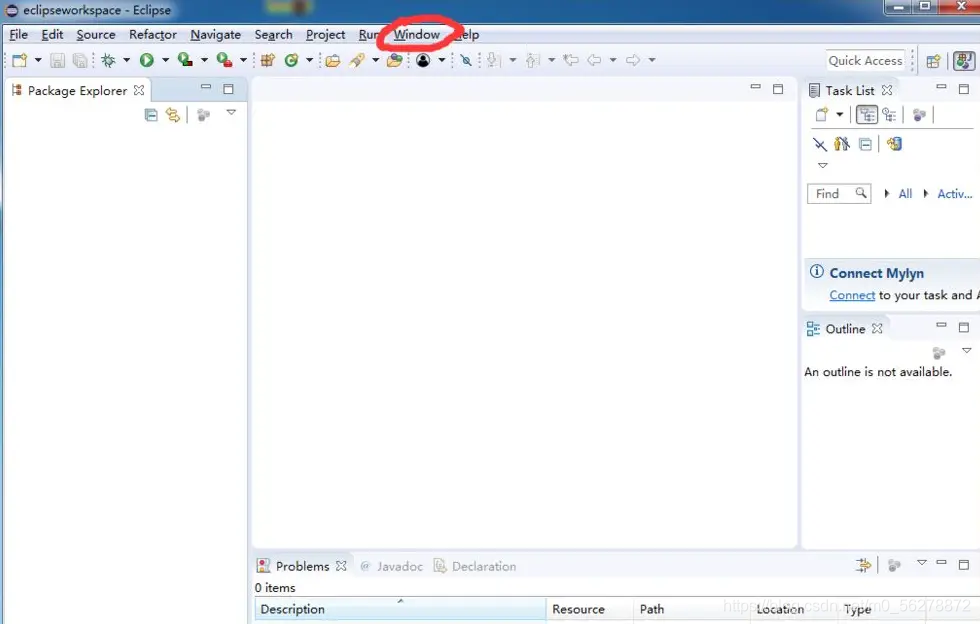Screen dimensions: 980x624
Task: Open the Outline view menu triangle
Action: click(x=966, y=351)
